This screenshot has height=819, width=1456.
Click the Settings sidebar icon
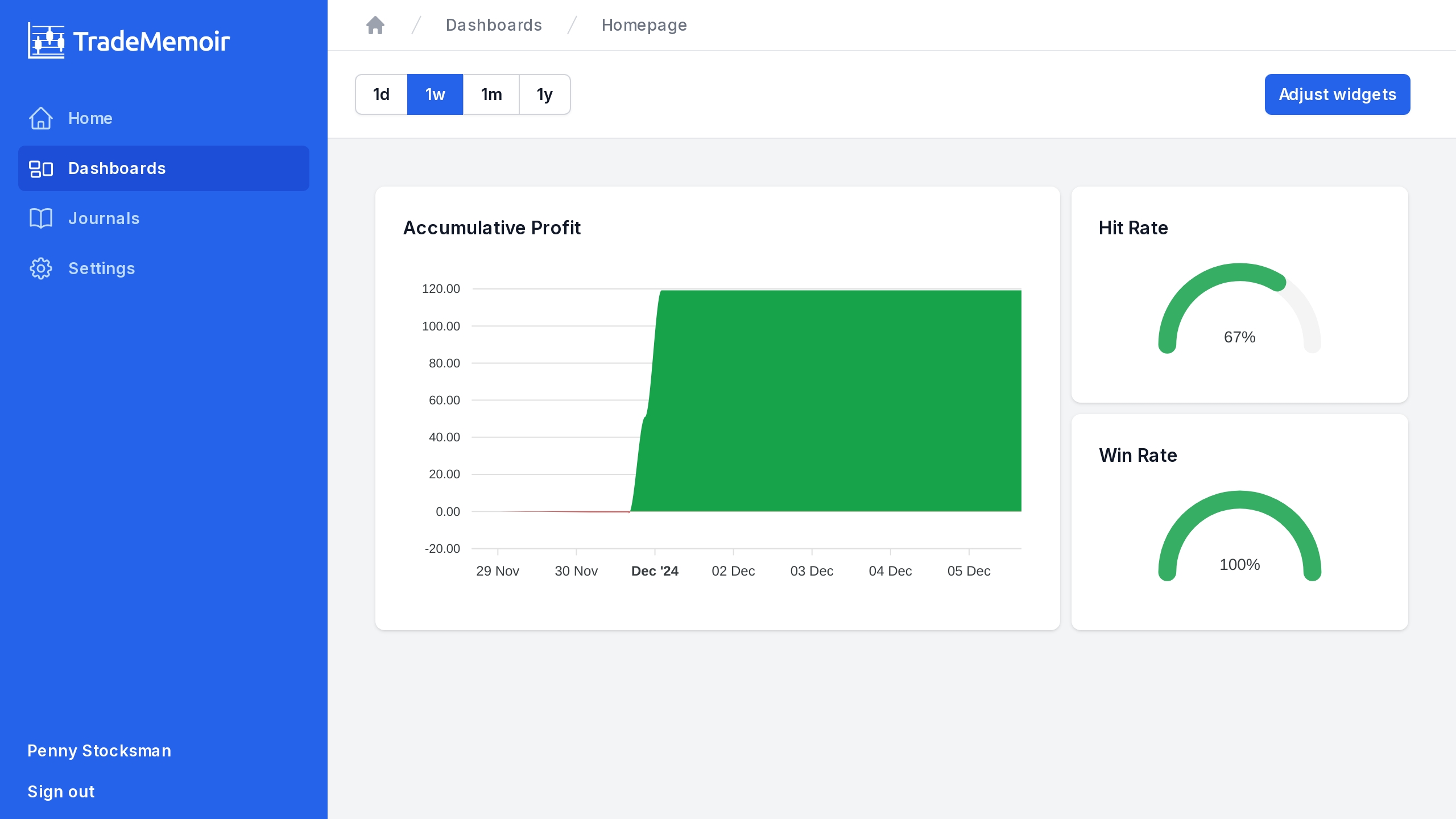coord(40,268)
